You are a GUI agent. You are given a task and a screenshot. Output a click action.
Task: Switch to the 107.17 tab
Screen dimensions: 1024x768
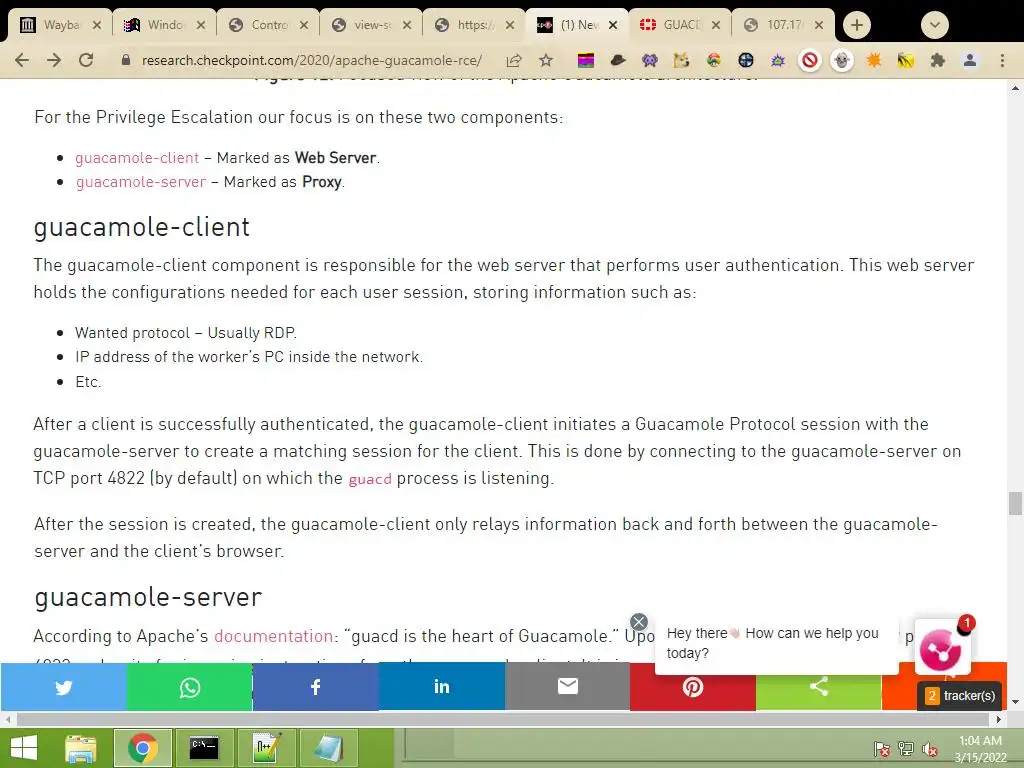784,25
